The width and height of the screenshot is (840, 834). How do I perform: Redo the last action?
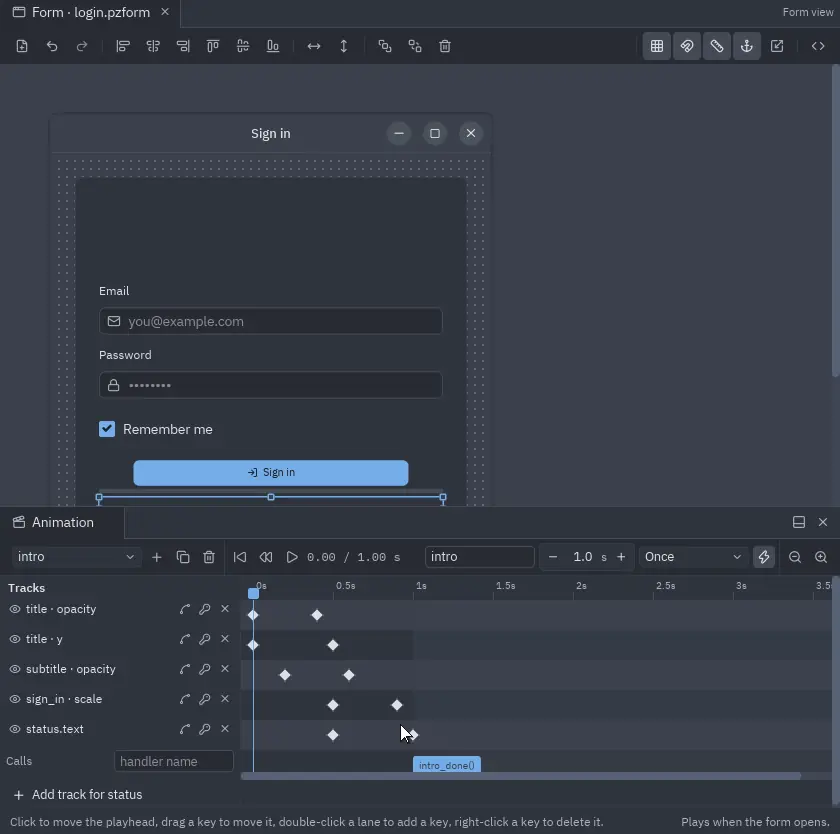[82, 46]
